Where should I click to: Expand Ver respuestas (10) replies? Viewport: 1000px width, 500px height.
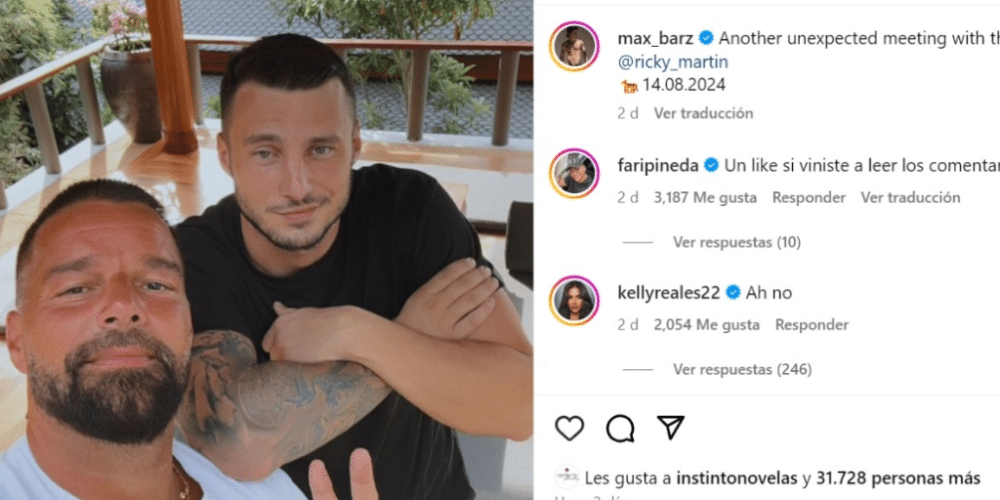[737, 242]
